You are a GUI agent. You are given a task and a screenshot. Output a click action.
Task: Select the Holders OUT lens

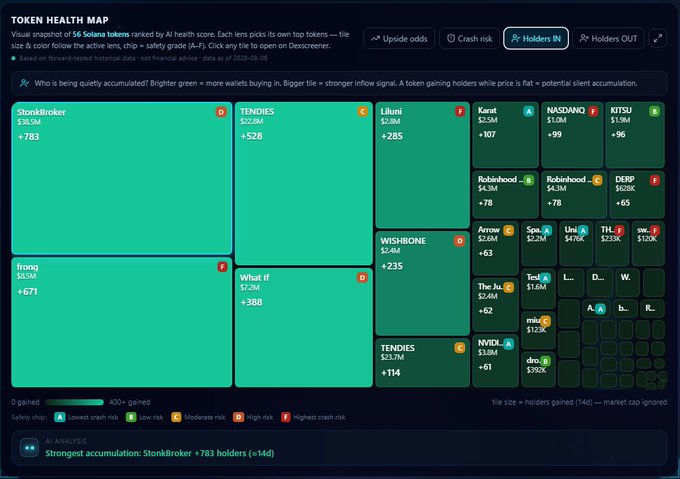[x=608, y=39]
